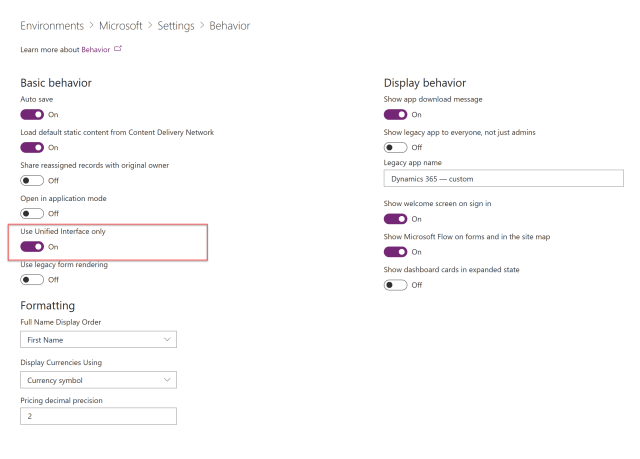Enable Share reassigned records with original owner
Screen dimensions: 640x459
(x=32, y=180)
